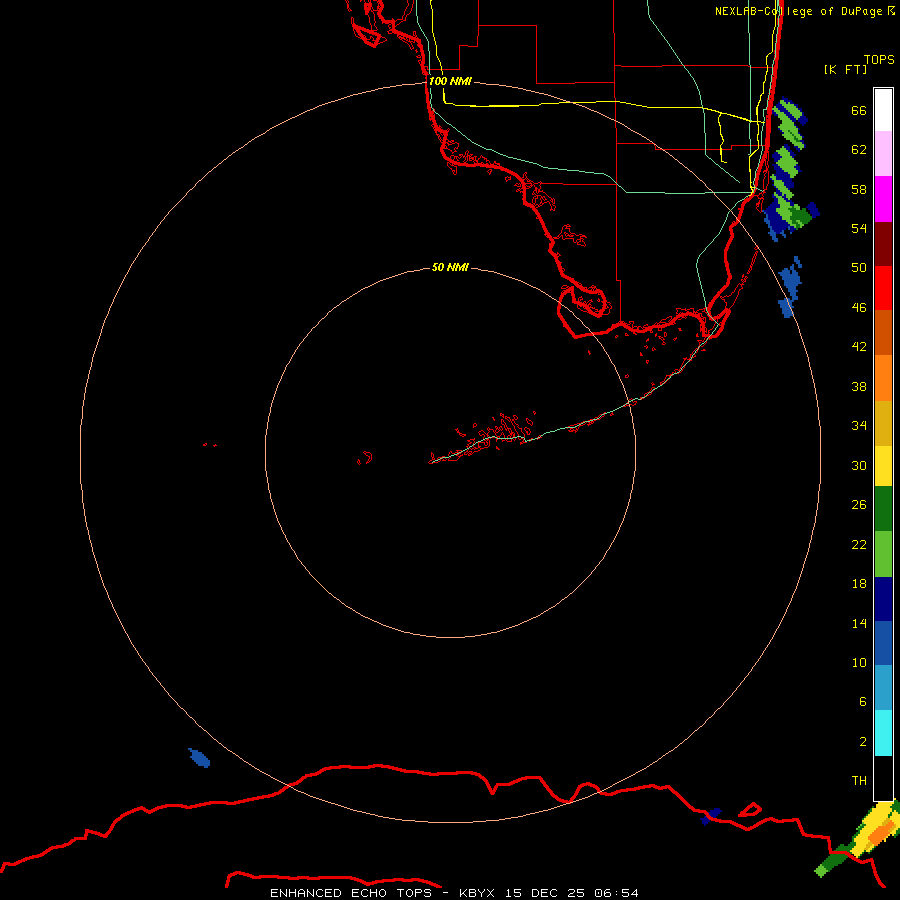Click the "66" legend value
Image resolution: width=900 pixels, height=900 pixels.
(x=859, y=110)
